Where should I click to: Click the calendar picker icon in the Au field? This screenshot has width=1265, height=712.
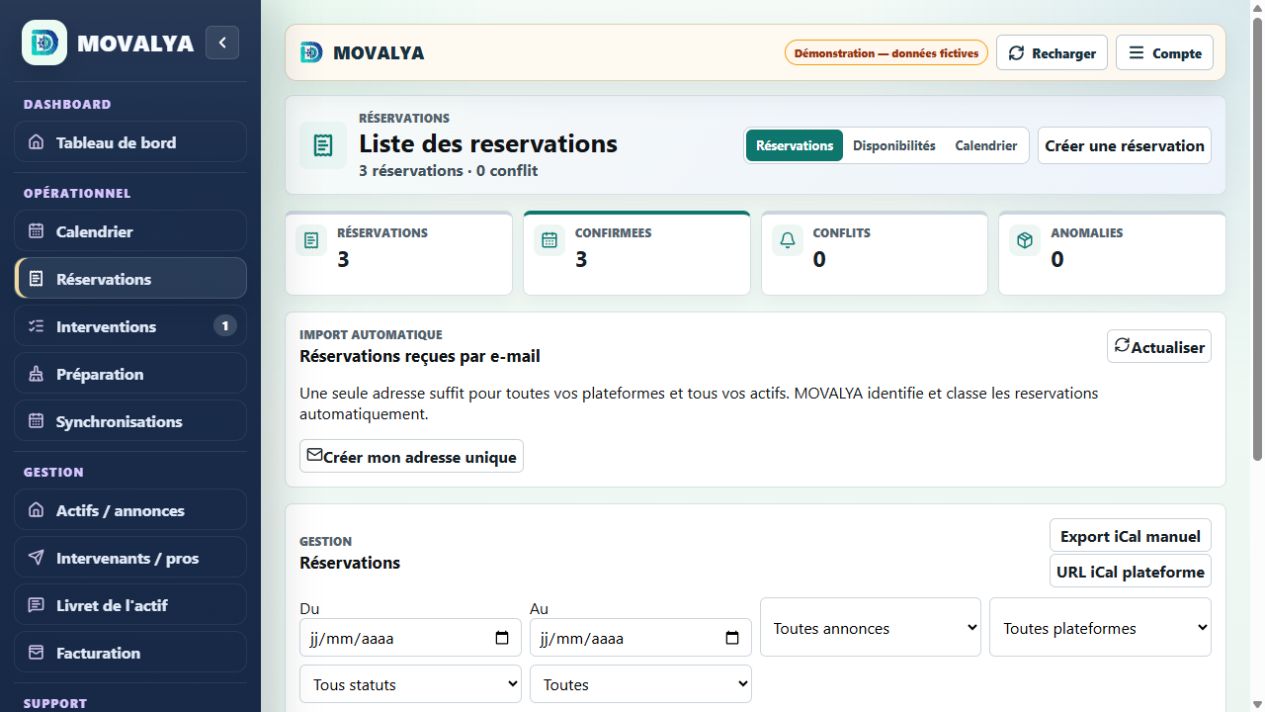(732, 638)
